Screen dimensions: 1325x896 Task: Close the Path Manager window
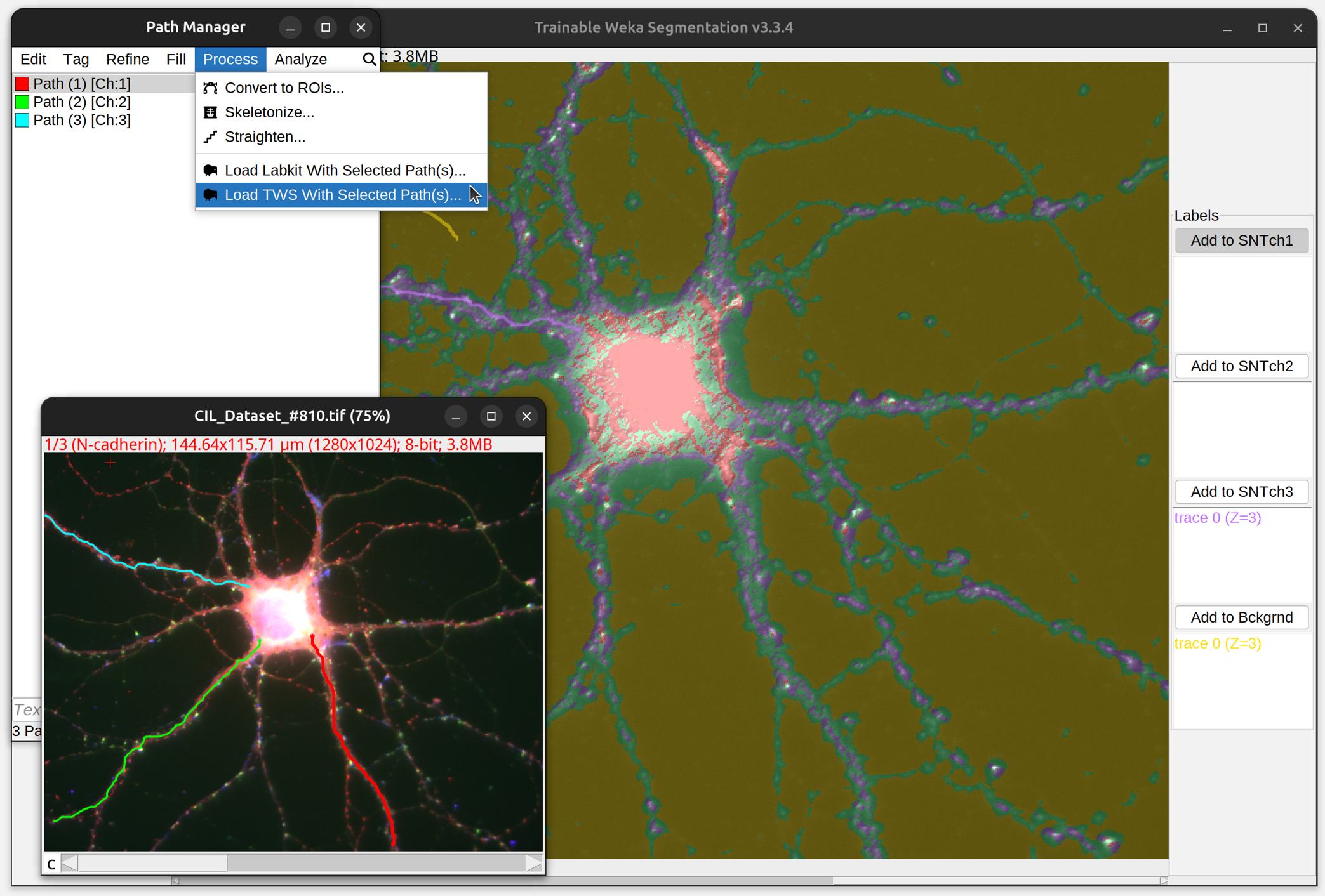(361, 27)
